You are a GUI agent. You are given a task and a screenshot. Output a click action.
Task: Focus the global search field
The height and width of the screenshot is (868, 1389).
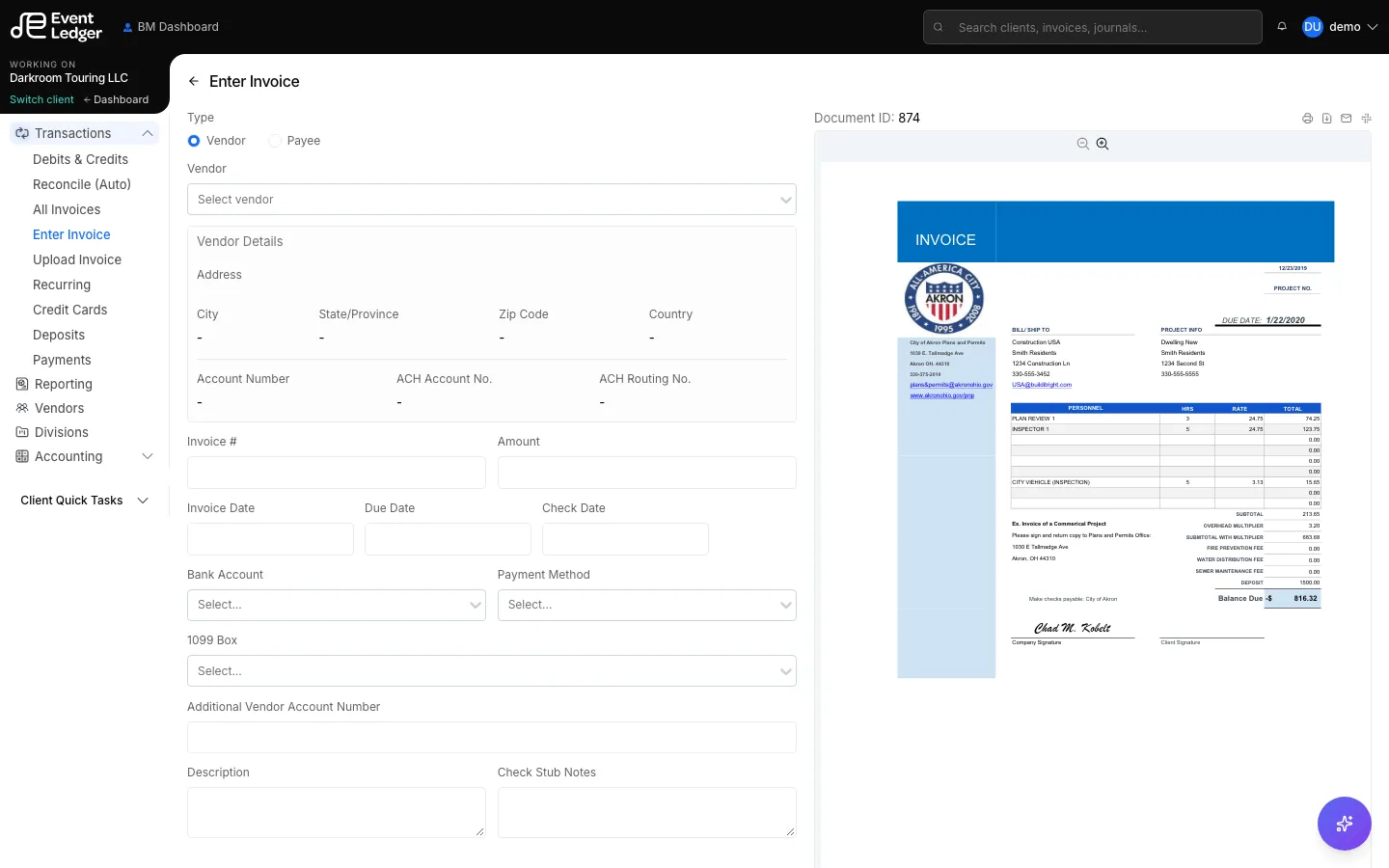[1093, 27]
